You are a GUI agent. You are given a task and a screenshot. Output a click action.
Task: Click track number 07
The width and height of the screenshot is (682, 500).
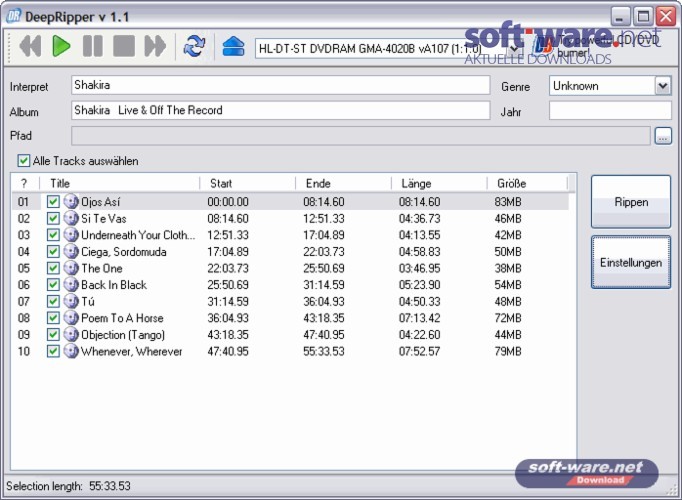23,302
